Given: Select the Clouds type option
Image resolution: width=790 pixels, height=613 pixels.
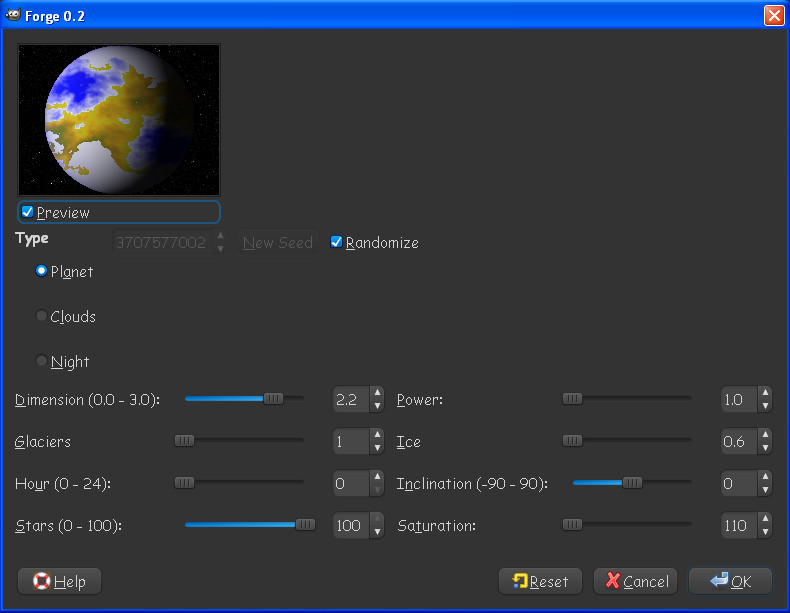Looking at the screenshot, I should (42, 316).
